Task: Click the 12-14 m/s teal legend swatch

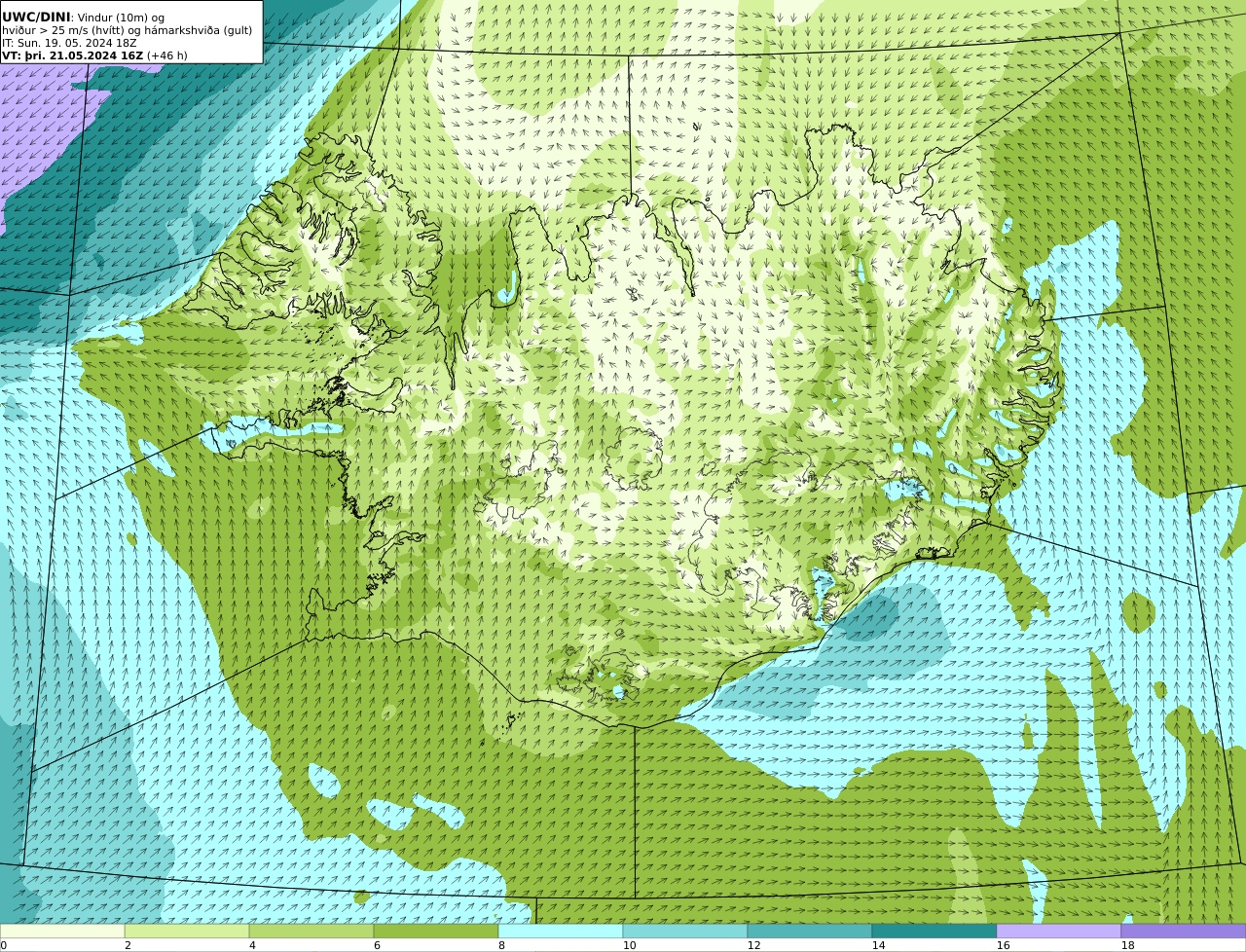Action: click(x=810, y=931)
